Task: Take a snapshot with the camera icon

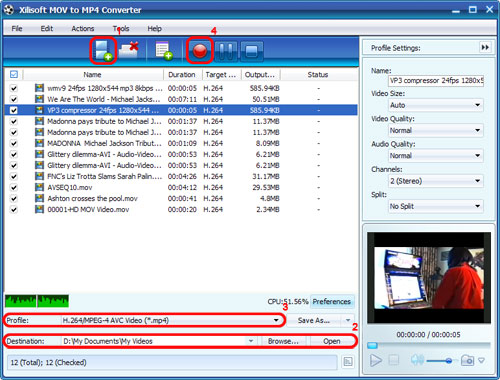Action: click(467, 360)
